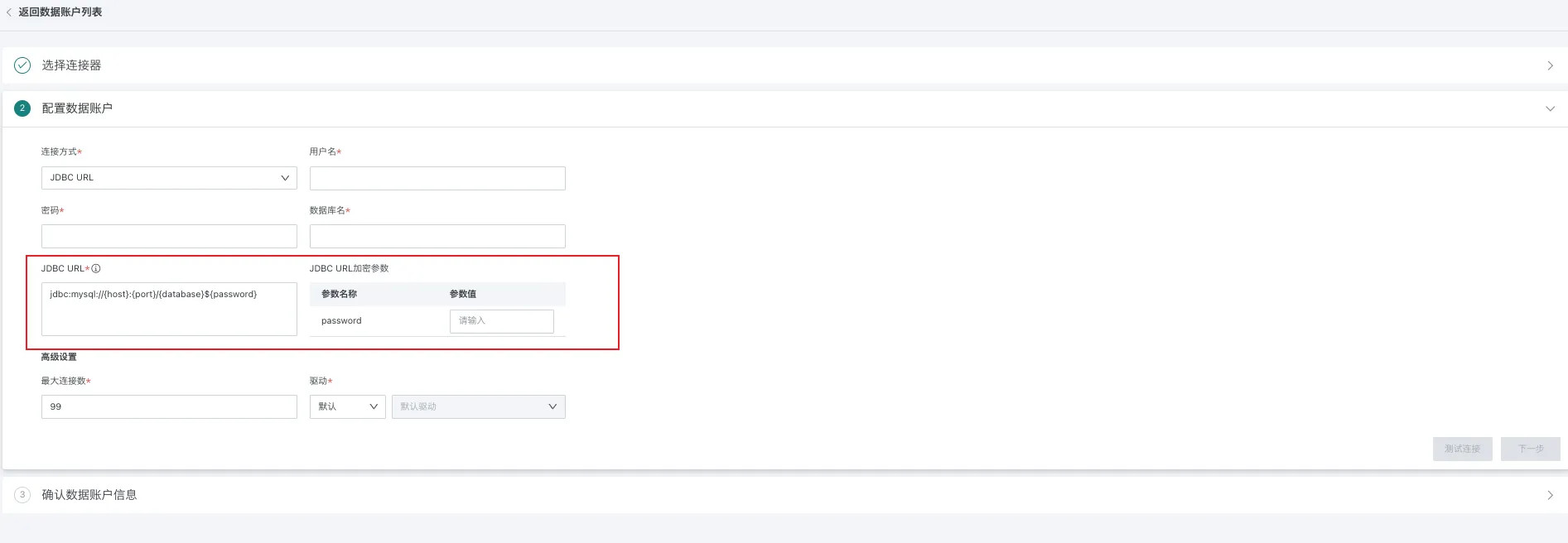Click the 最大连接数 input field

(169, 406)
